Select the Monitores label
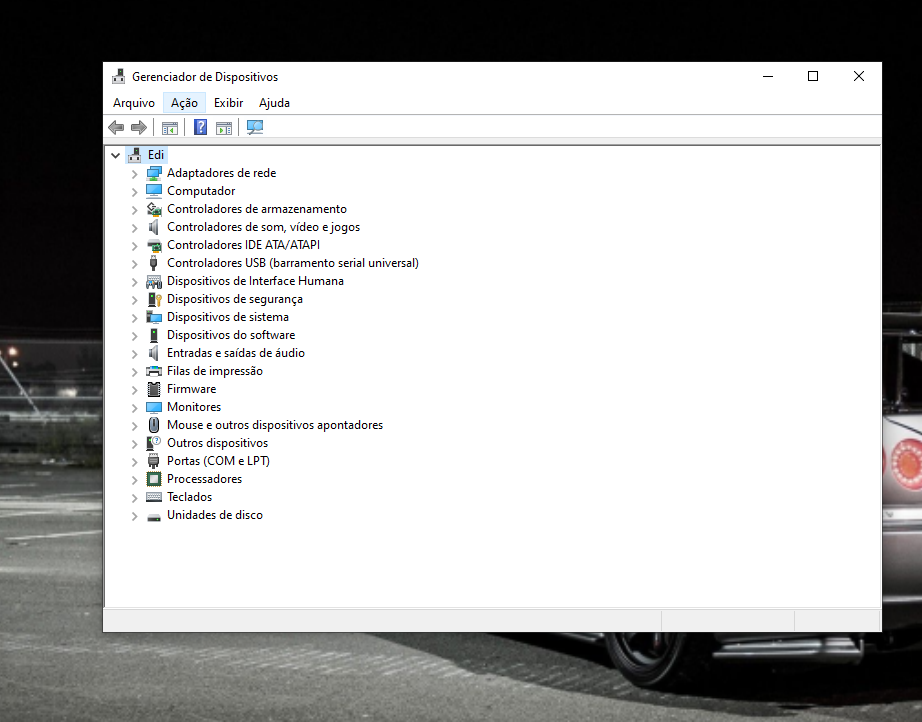Viewport: 922px width, 722px height. pyautogui.click(x=194, y=407)
